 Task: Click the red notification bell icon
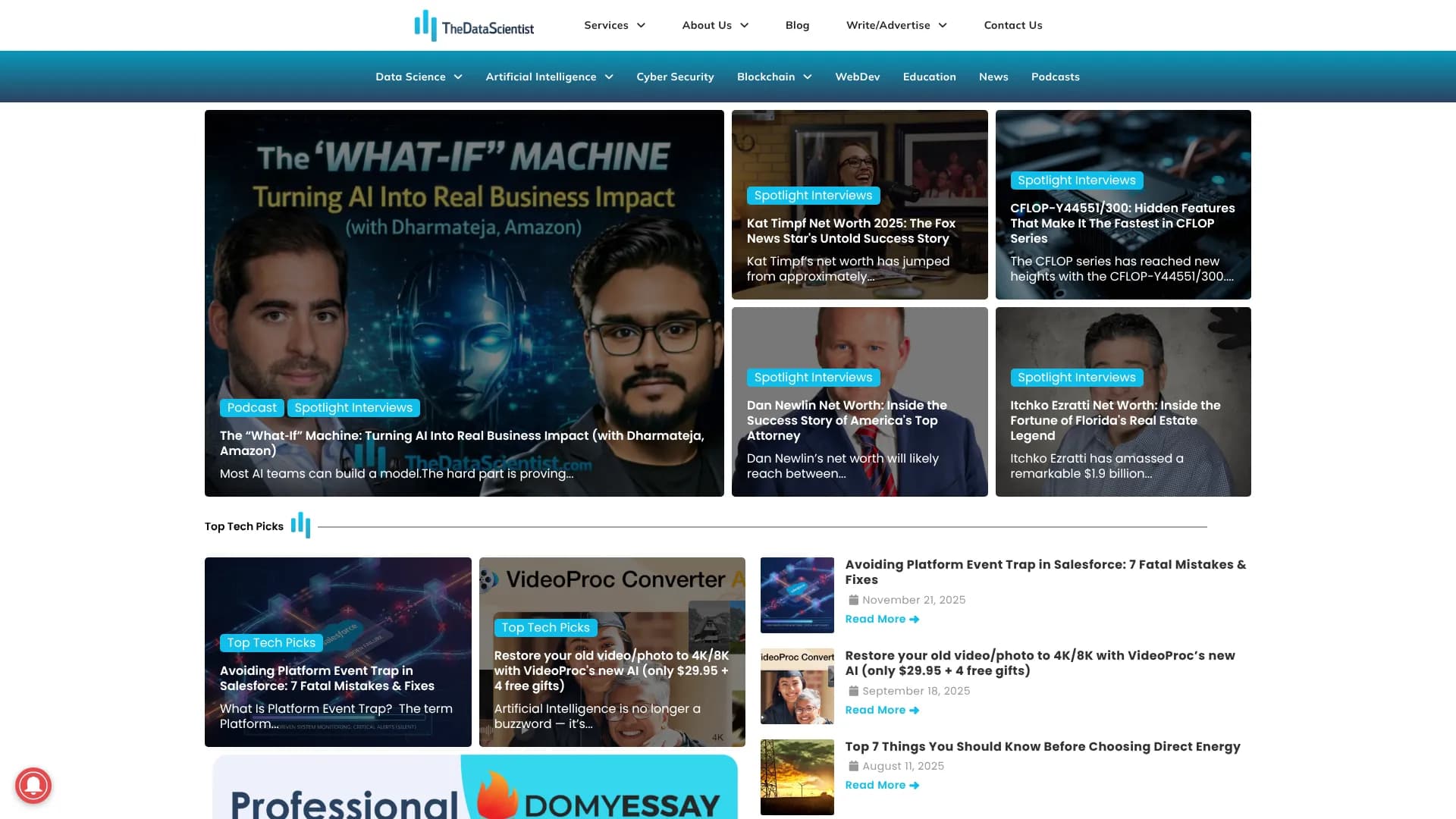33,785
